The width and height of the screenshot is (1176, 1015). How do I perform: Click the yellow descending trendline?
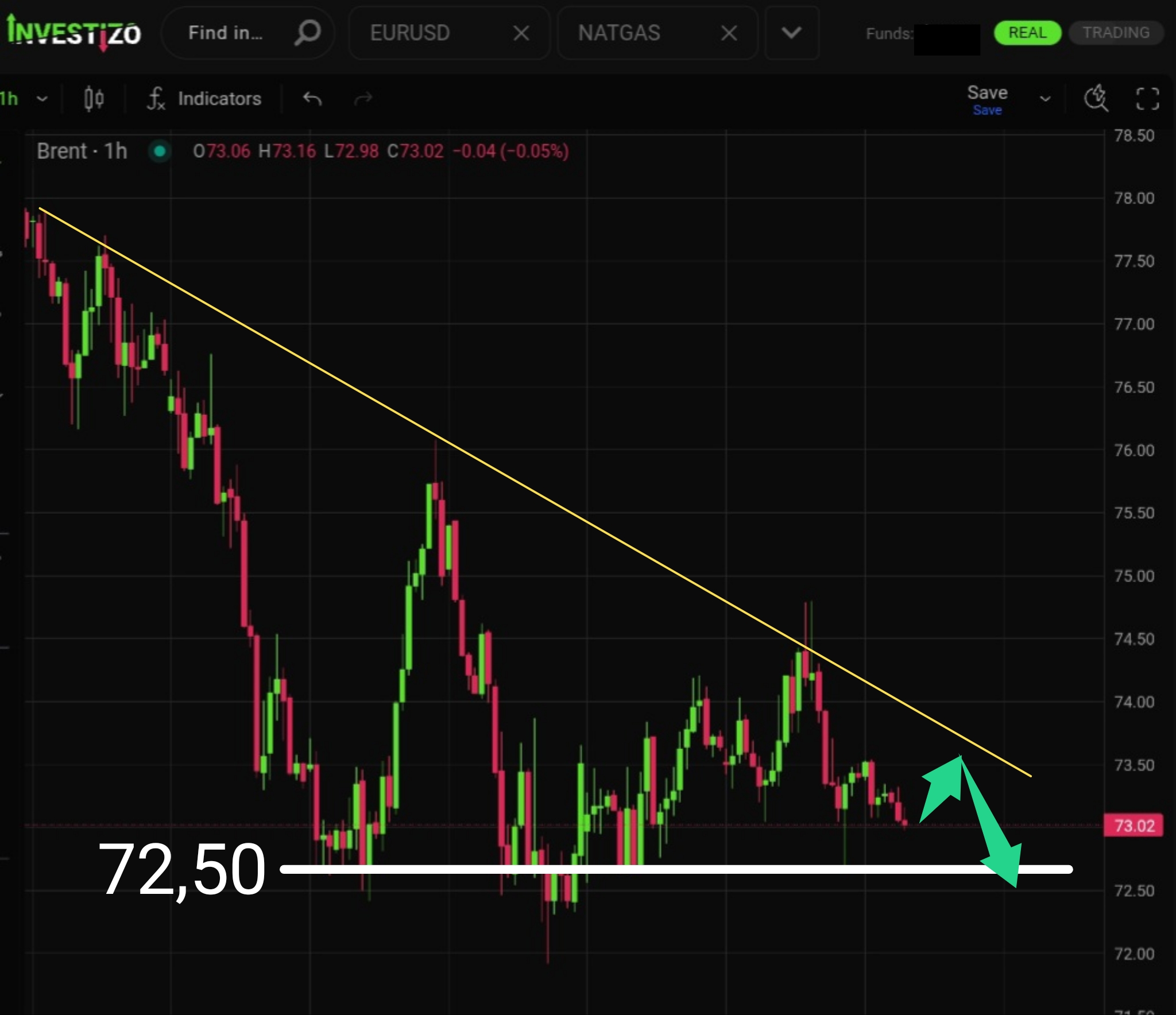coord(534,492)
